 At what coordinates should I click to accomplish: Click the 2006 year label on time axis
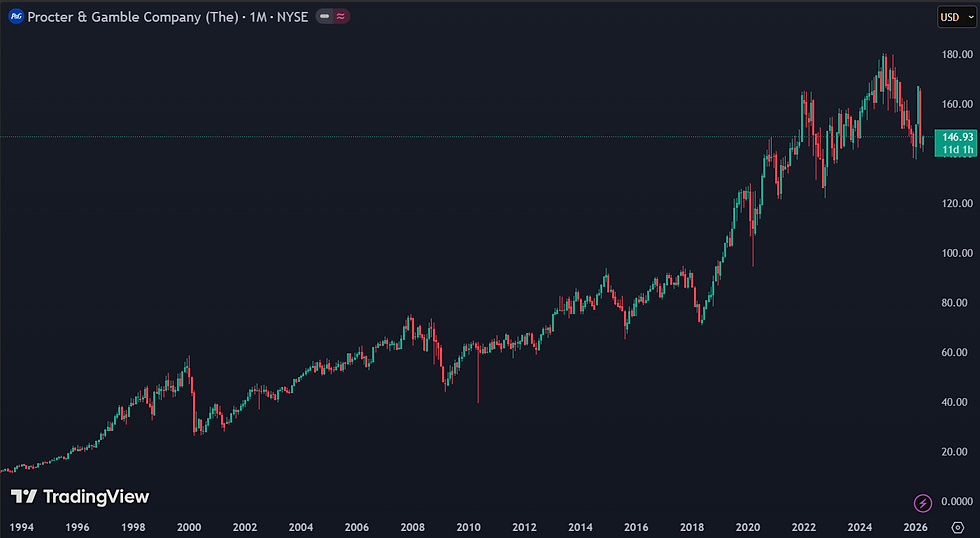pos(356,527)
